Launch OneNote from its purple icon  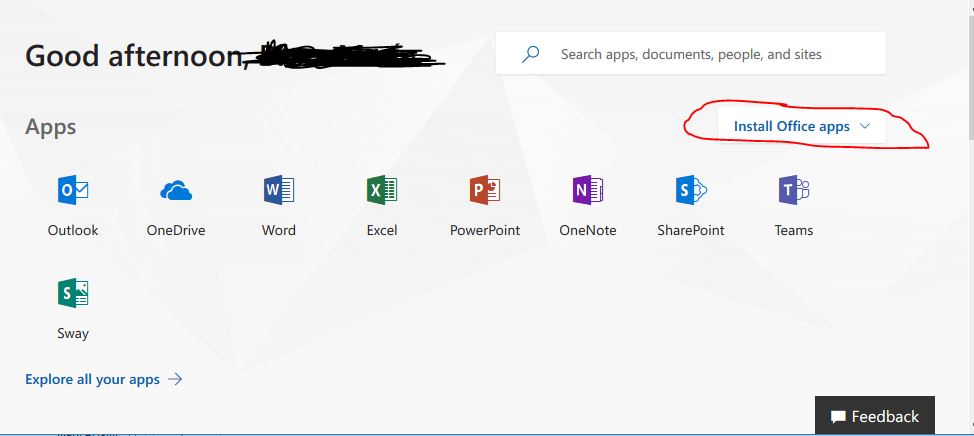588,190
